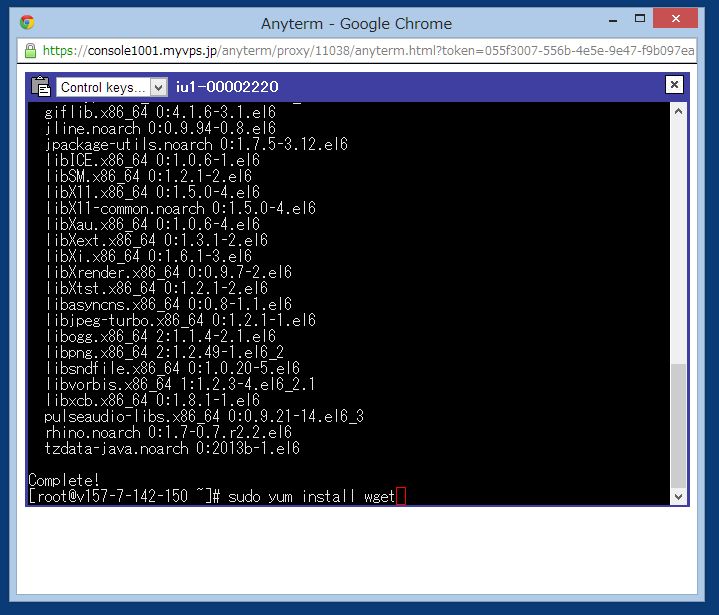Click the libsndfile.x86_64 package line
The height and width of the screenshot is (615, 719).
172,368
